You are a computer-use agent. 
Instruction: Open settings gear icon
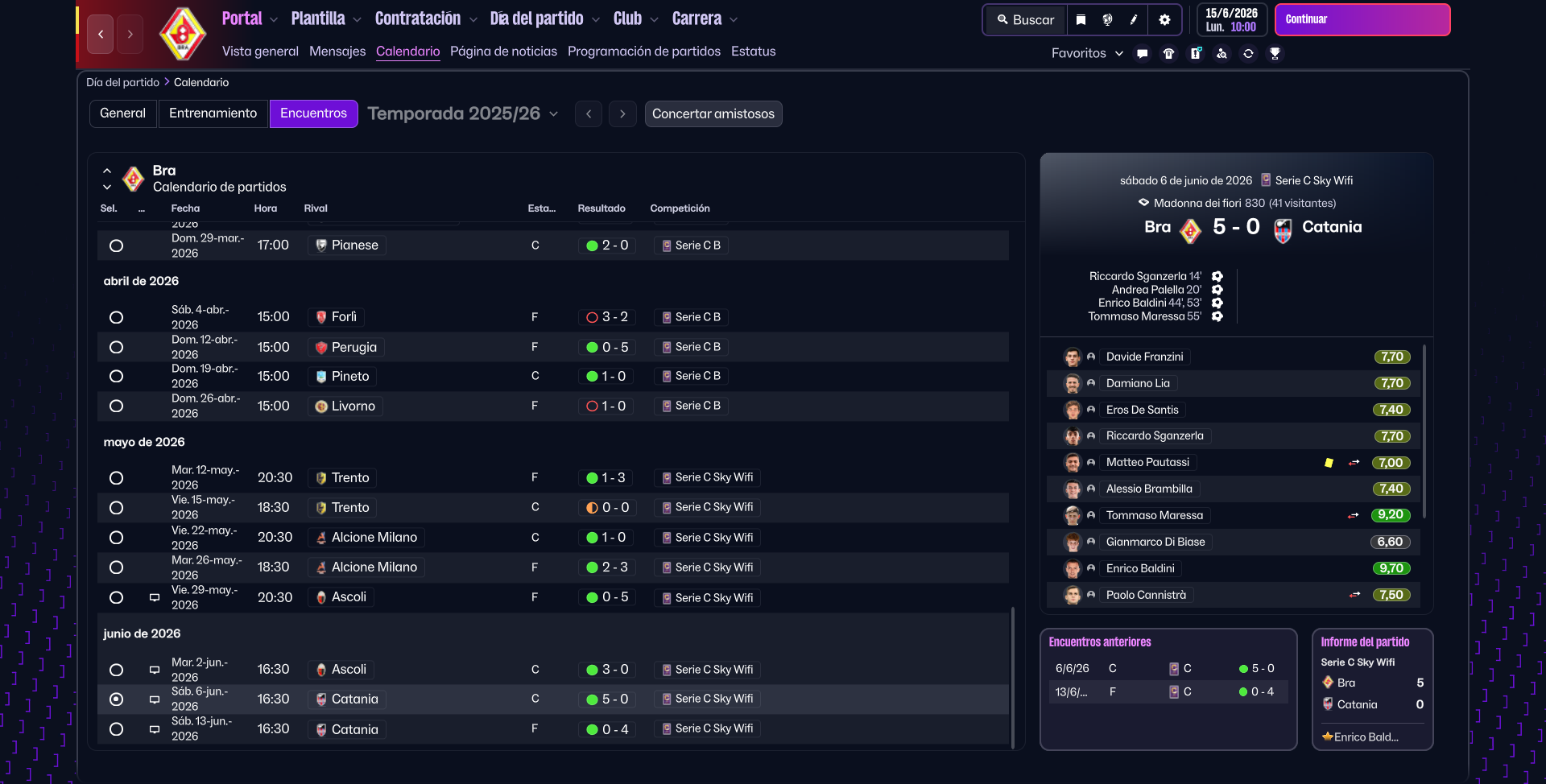pyautogui.click(x=1164, y=20)
